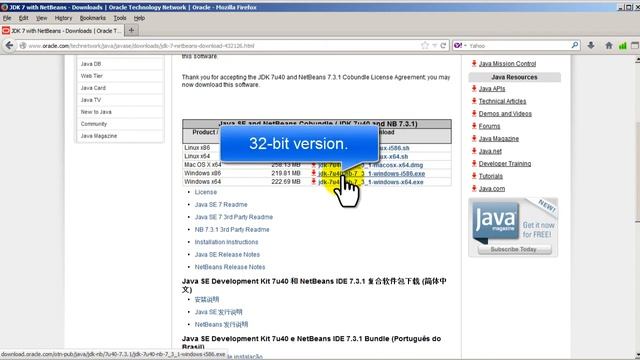Open the View menu
Image resolution: width=640 pixels, height=360 pixels.
[x=41, y=18]
